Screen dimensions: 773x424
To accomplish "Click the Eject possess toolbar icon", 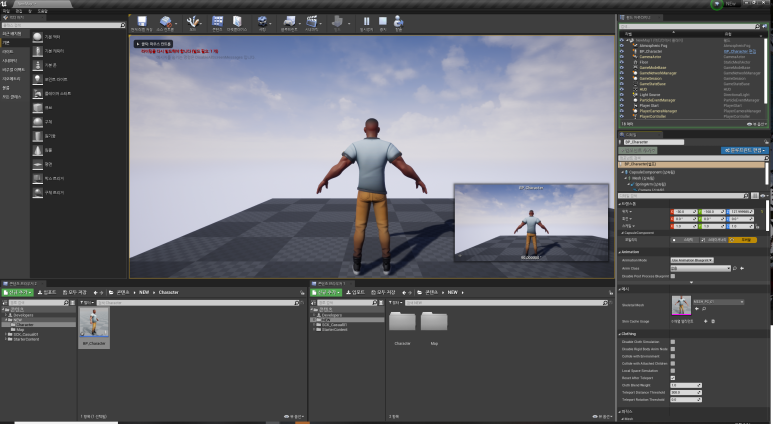I will pyautogui.click(x=398, y=21).
